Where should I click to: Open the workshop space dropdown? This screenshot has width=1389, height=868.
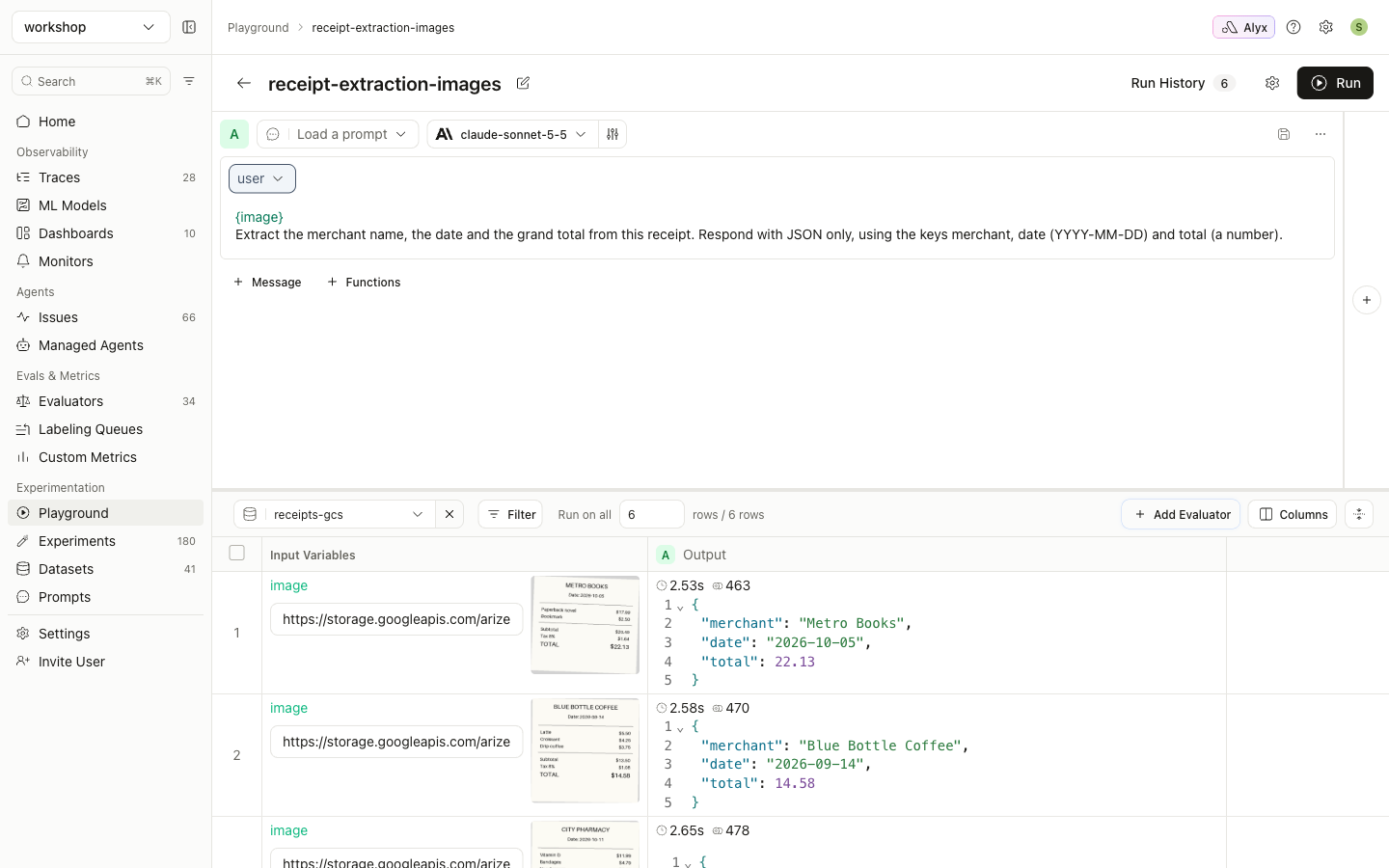[x=91, y=27]
